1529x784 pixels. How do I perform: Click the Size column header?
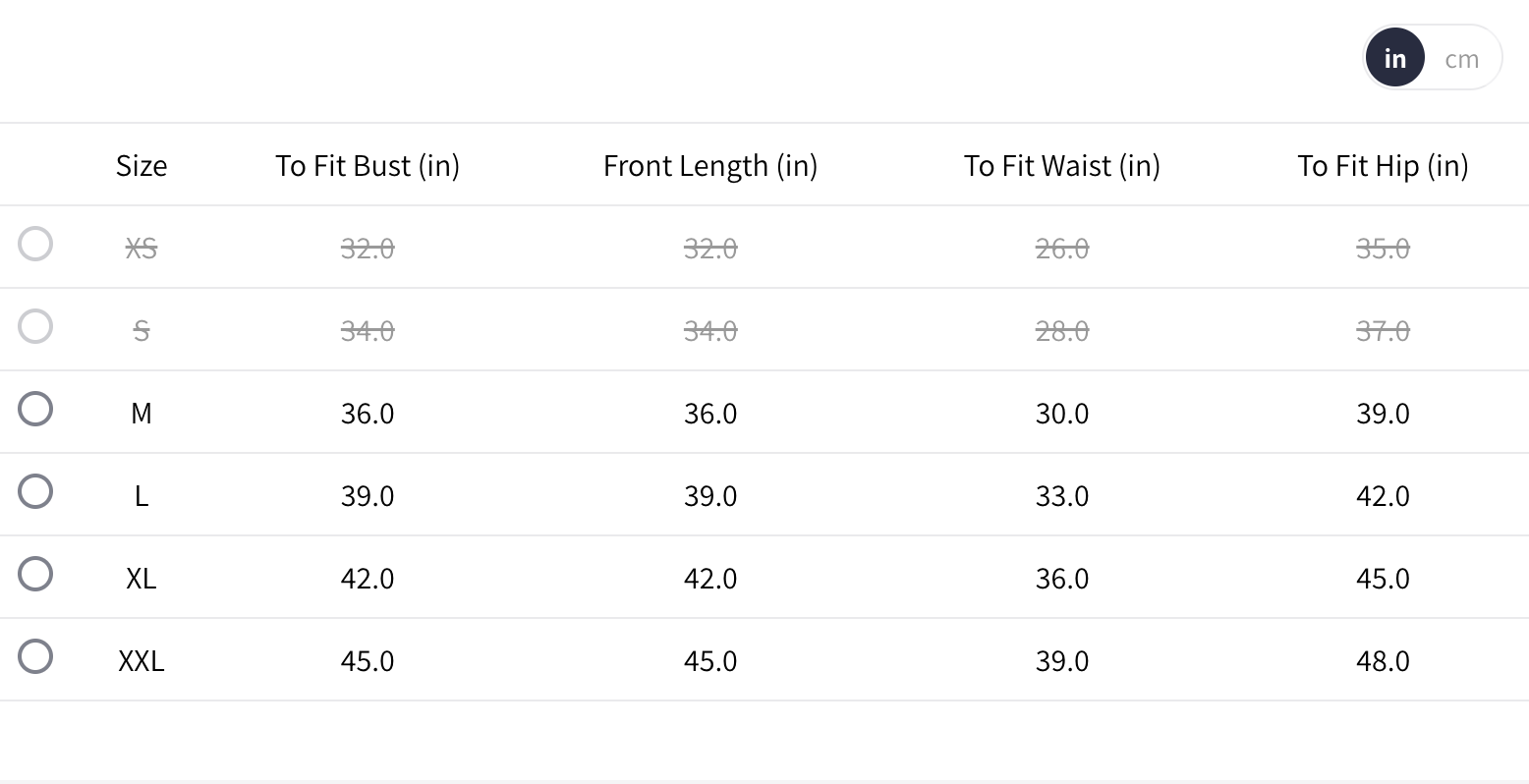[142, 165]
